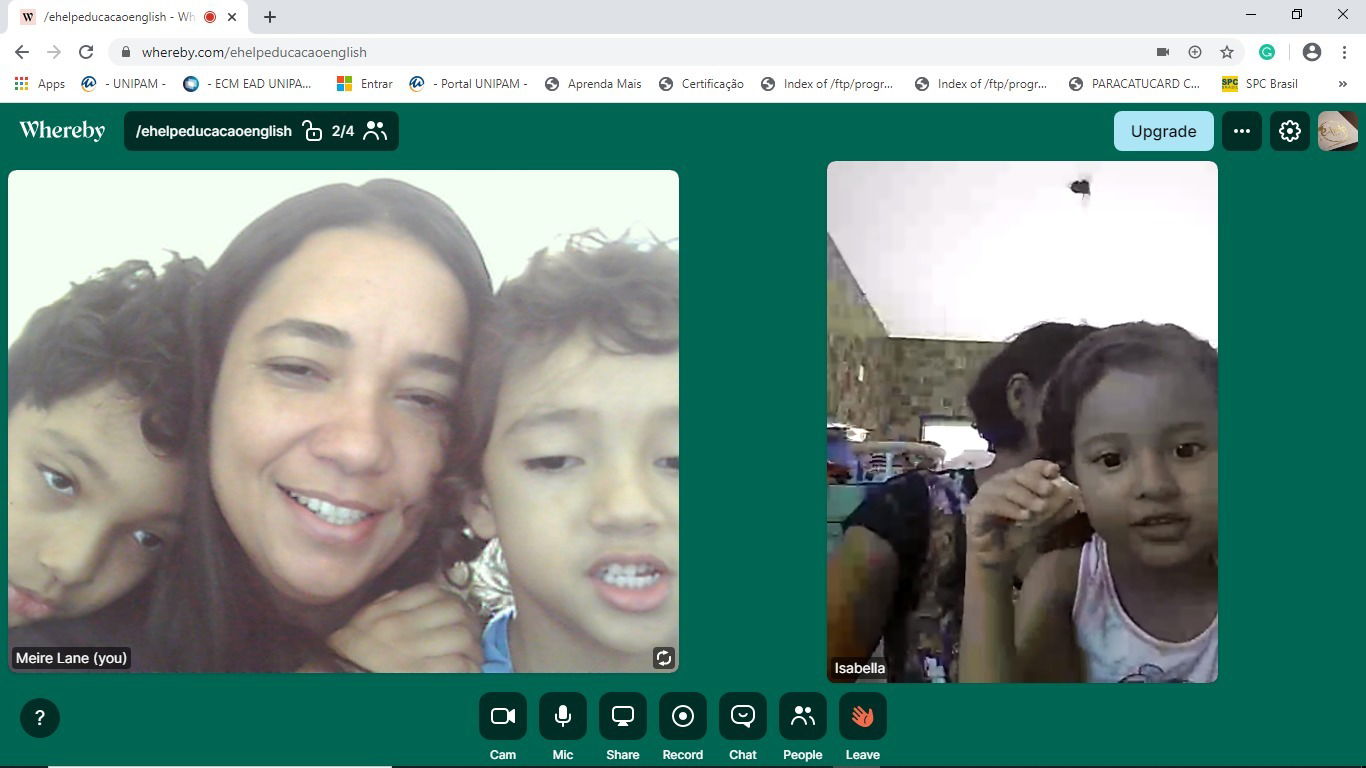
Task: Leave the meeting
Action: click(x=863, y=716)
